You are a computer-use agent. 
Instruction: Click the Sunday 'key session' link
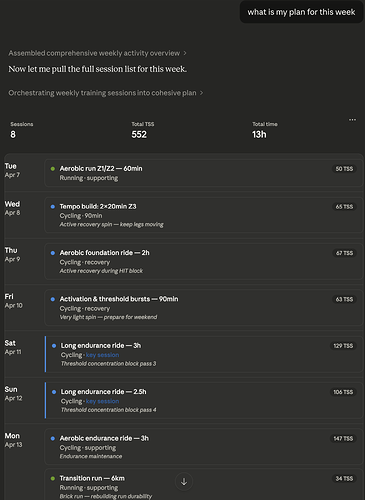[x=102, y=401]
